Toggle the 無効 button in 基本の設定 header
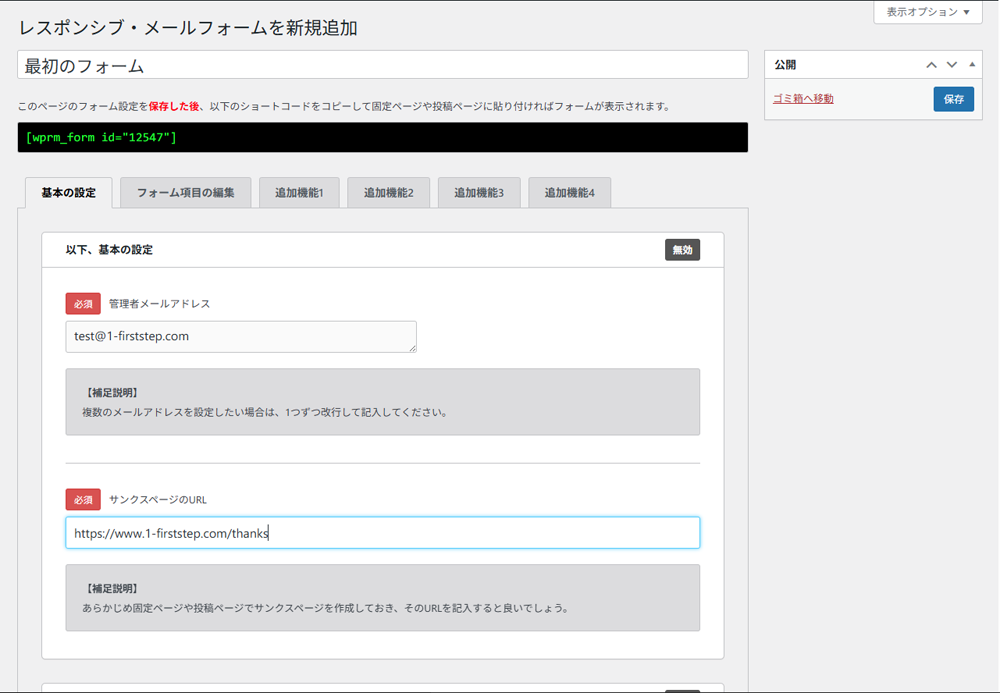The height and width of the screenshot is (693, 1000). 682,250
